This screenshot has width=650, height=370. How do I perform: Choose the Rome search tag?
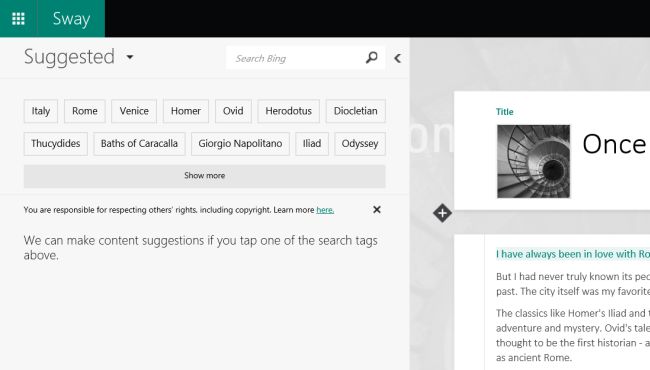pos(85,111)
